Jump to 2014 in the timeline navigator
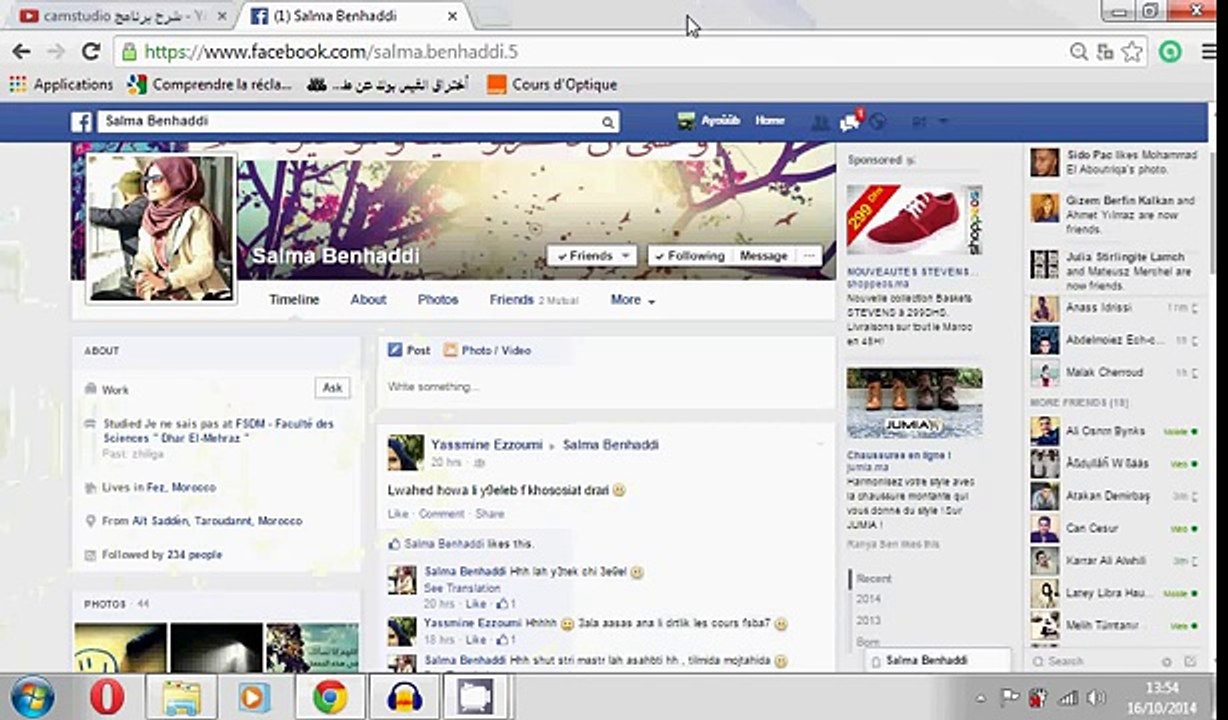This screenshot has width=1228, height=720. coord(868,599)
